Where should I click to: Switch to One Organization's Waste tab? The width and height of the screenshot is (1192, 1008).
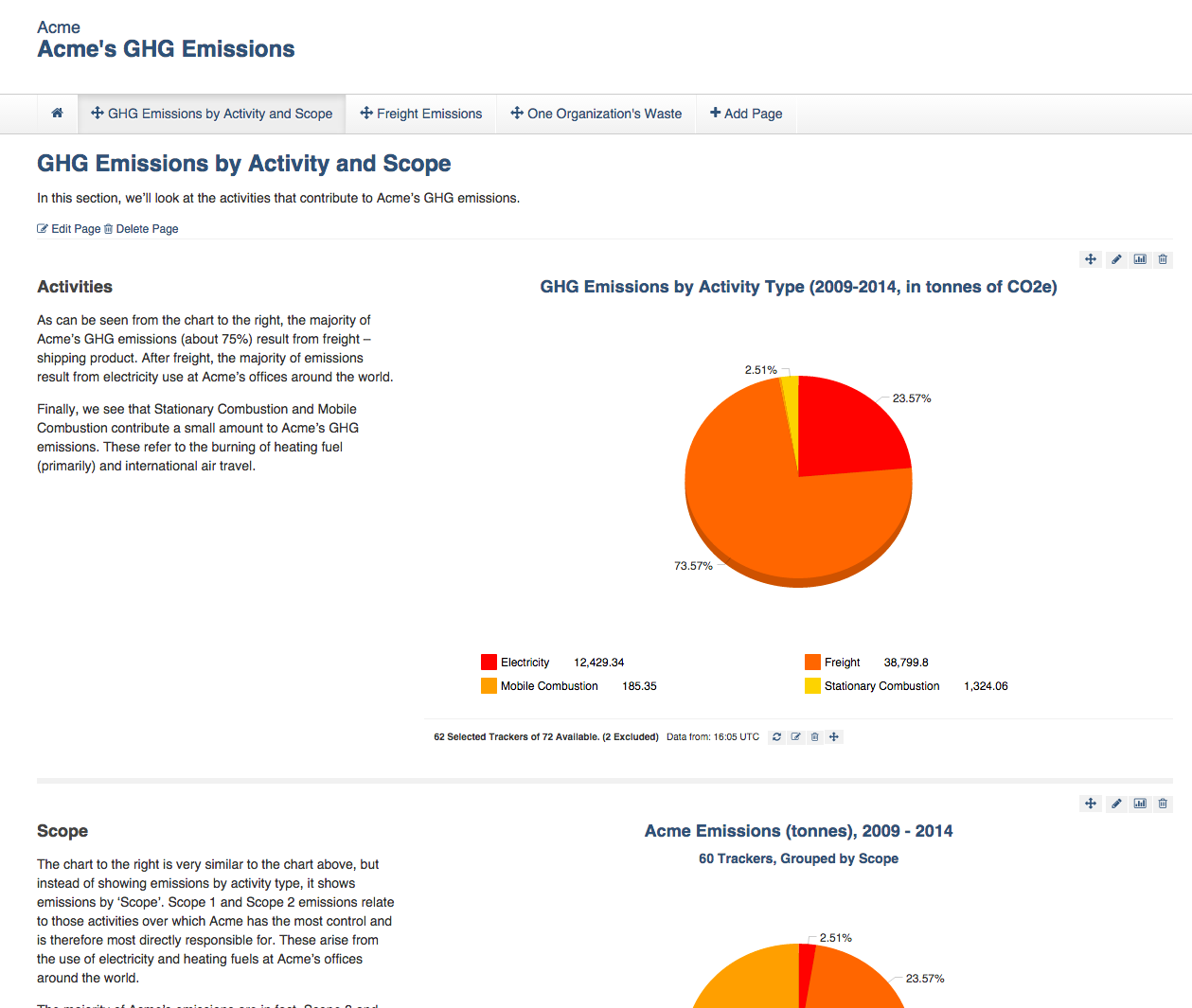coord(596,114)
